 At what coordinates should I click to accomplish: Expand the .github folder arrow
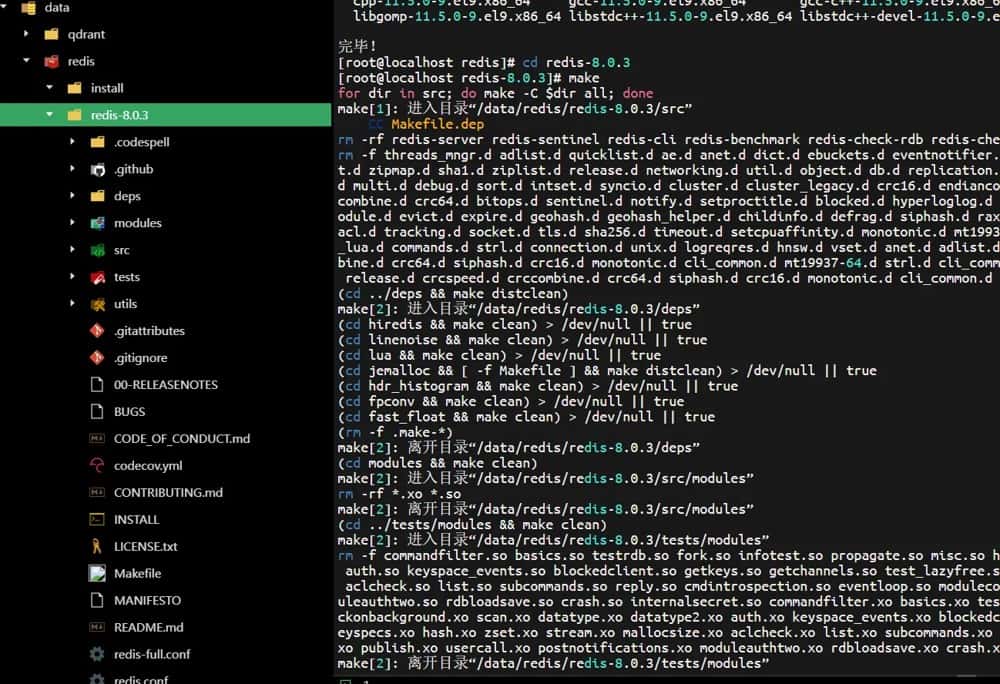tap(72, 168)
